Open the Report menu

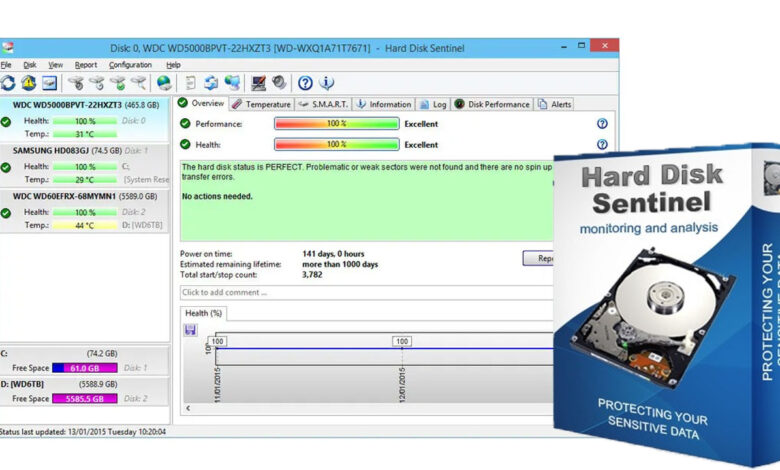[x=86, y=65]
